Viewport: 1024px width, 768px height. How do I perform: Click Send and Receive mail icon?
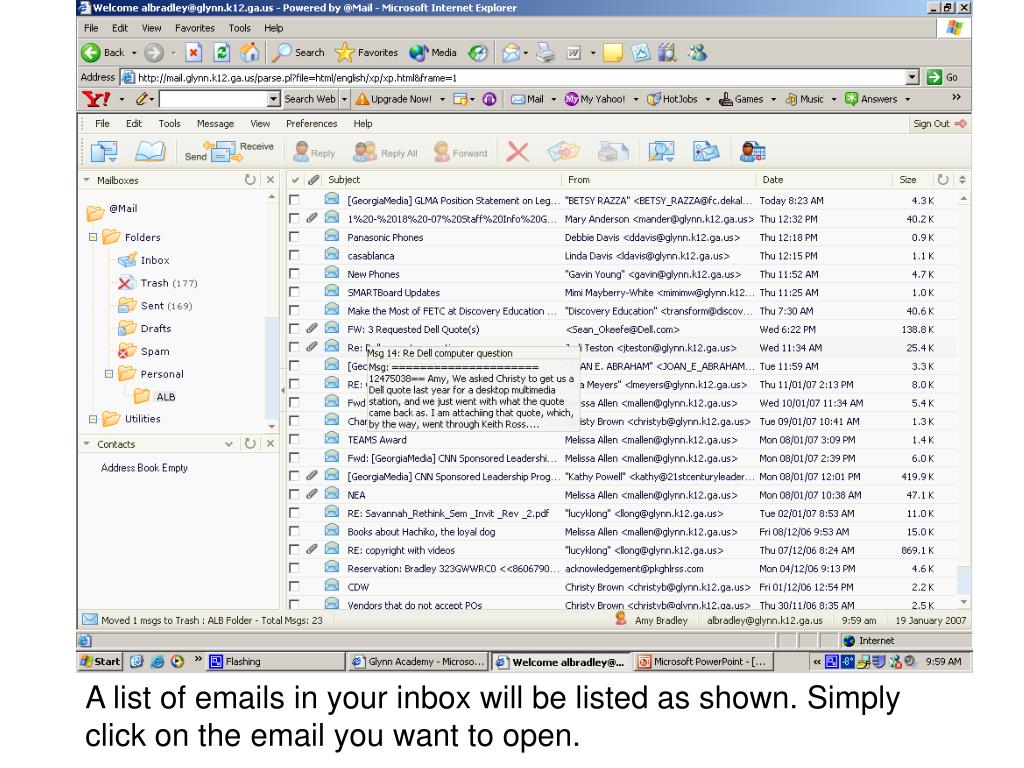[229, 152]
